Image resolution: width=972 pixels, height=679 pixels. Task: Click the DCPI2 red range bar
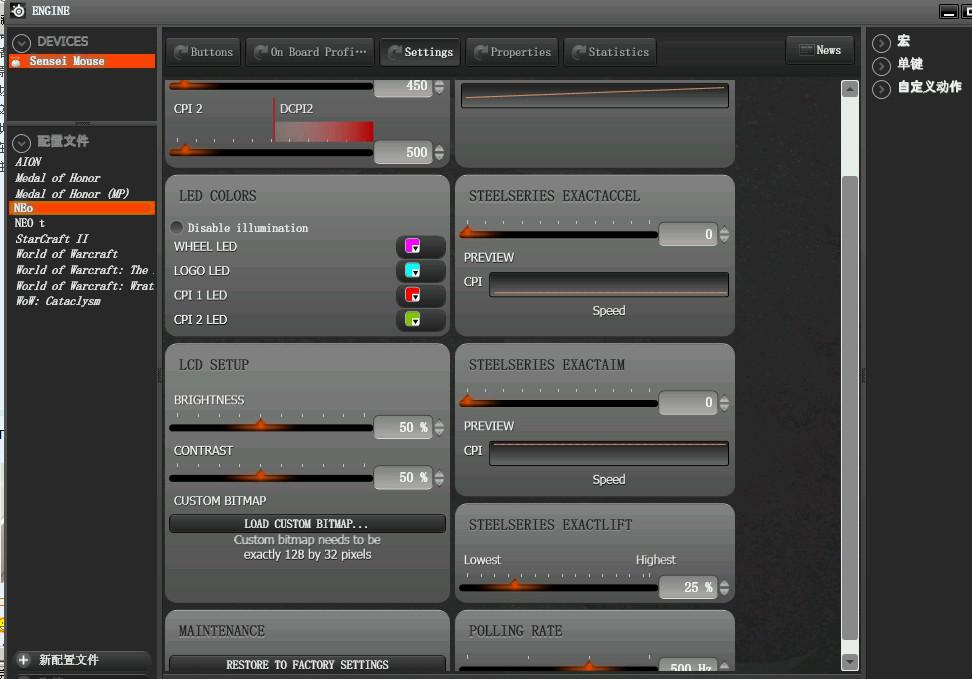click(x=324, y=131)
